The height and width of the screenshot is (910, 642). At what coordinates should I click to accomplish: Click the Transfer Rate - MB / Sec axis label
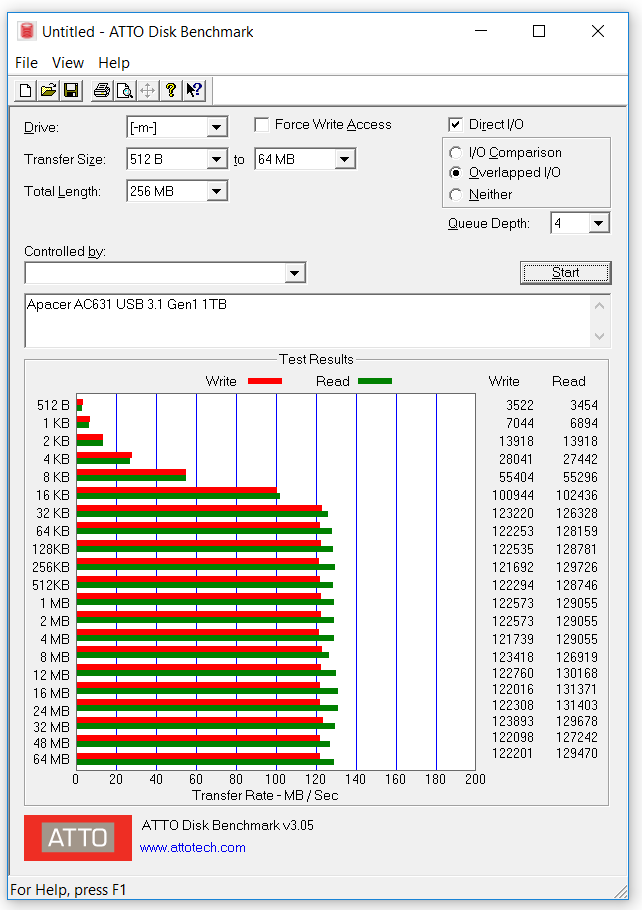[x=265, y=795]
